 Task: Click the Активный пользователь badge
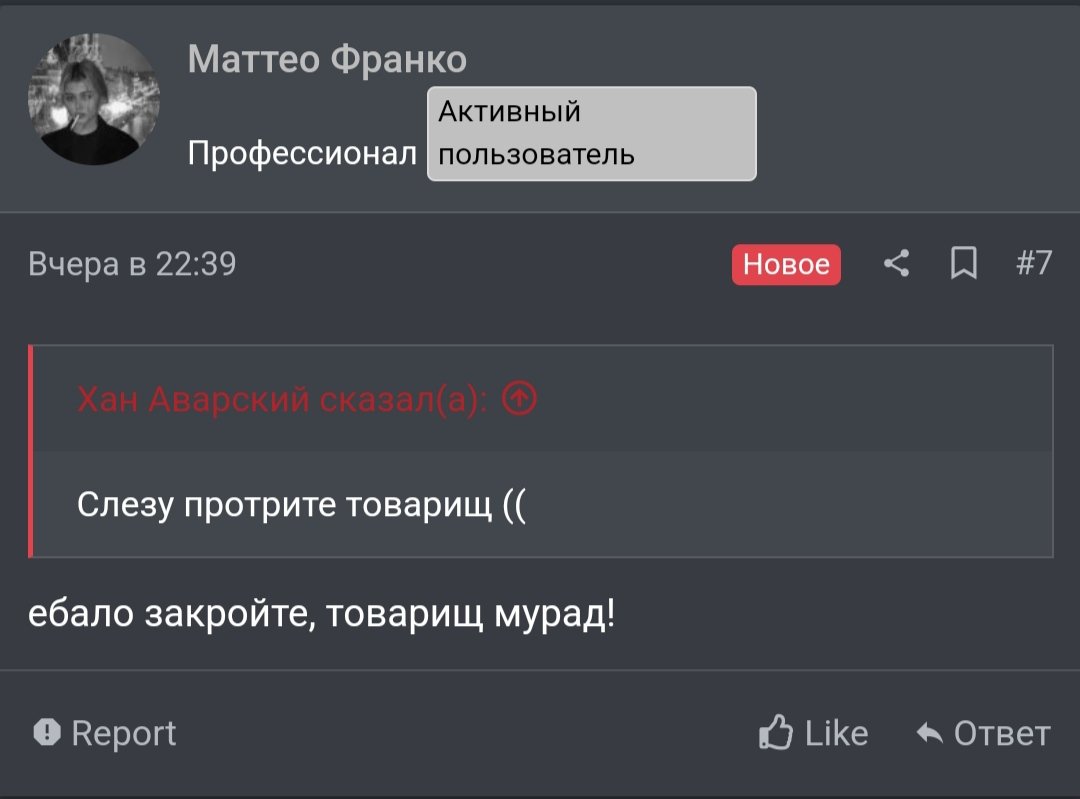pos(591,133)
